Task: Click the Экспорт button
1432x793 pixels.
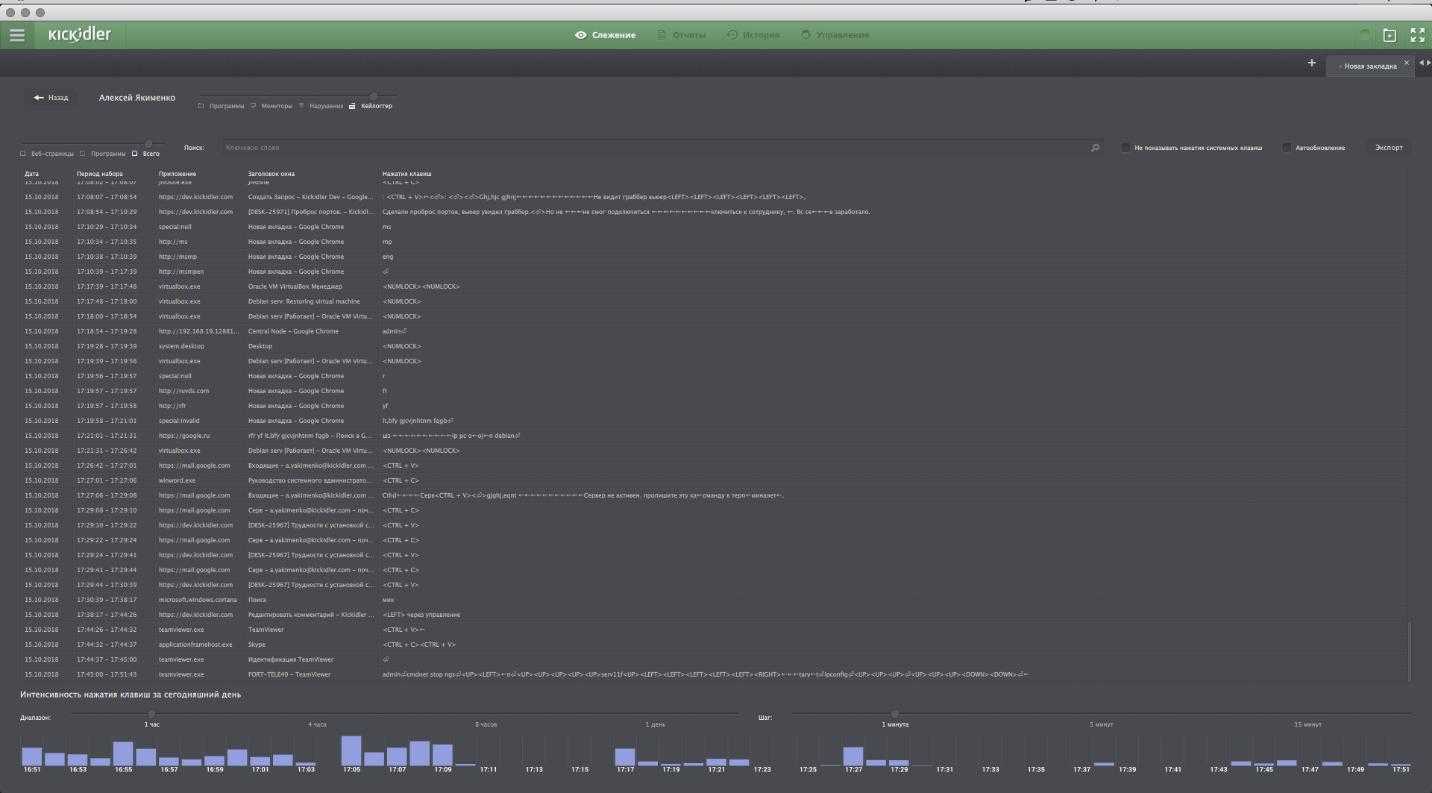Action: [1388, 148]
